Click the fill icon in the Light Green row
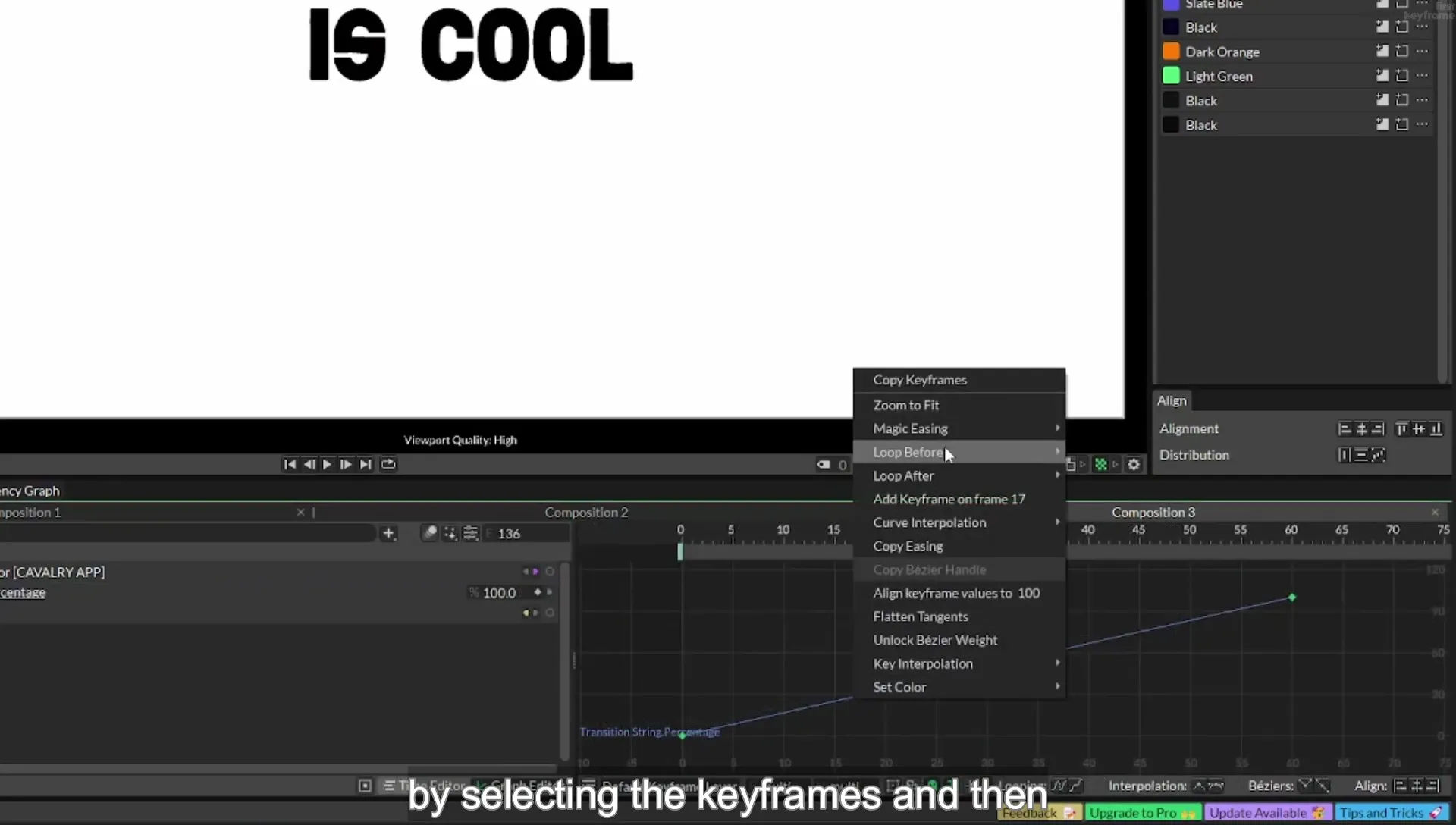Viewport: 1456px width, 825px height. 1382,76
